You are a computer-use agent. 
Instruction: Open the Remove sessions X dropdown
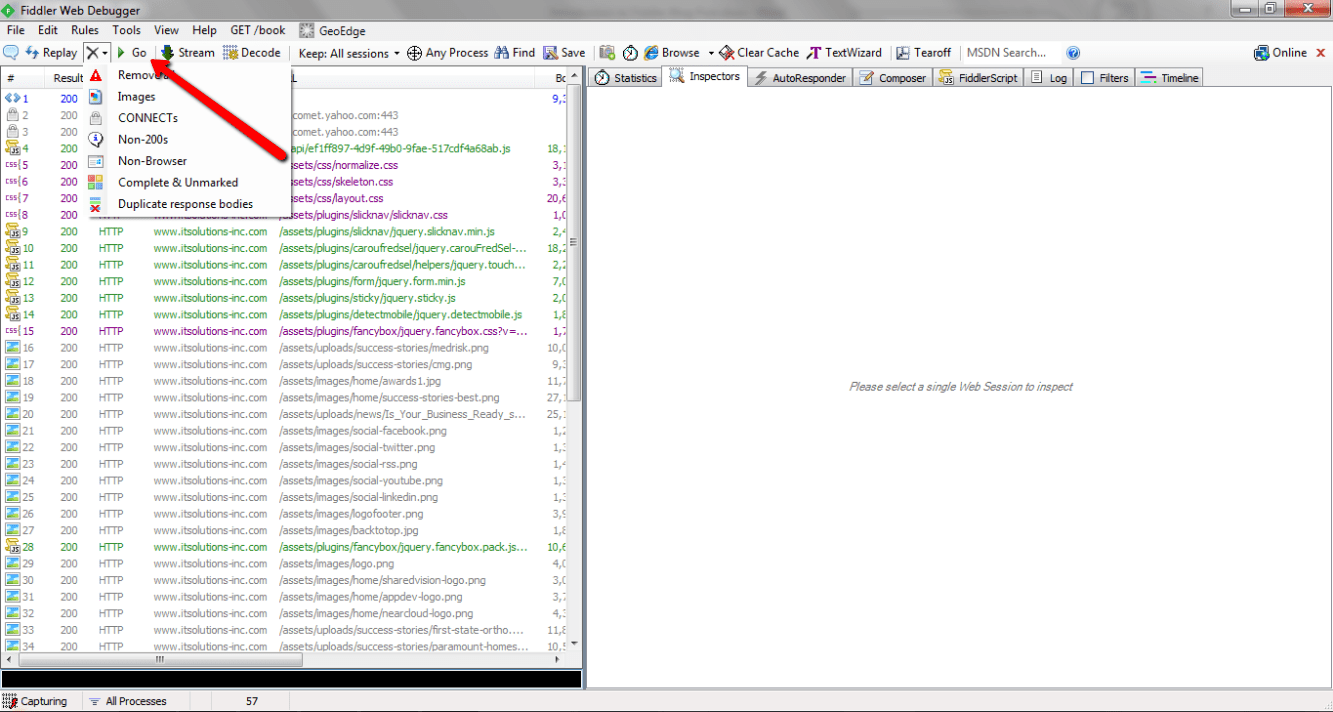97,53
